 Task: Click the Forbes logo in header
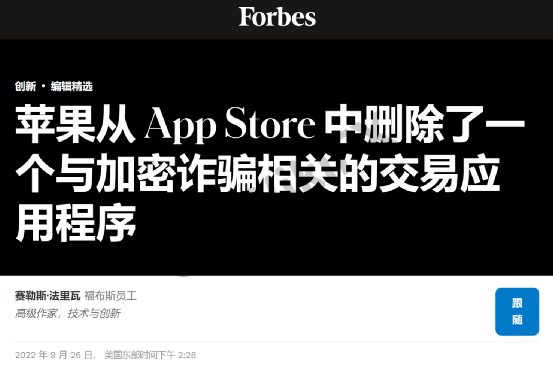coord(277,17)
